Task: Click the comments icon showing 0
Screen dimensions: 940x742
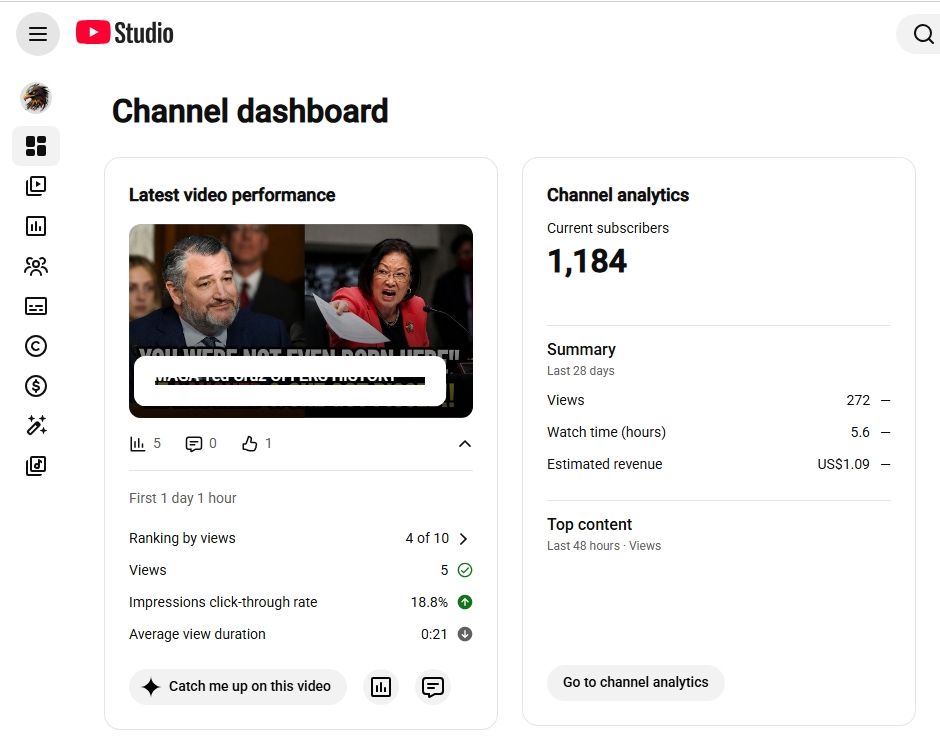Action: click(x=194, y=444)
